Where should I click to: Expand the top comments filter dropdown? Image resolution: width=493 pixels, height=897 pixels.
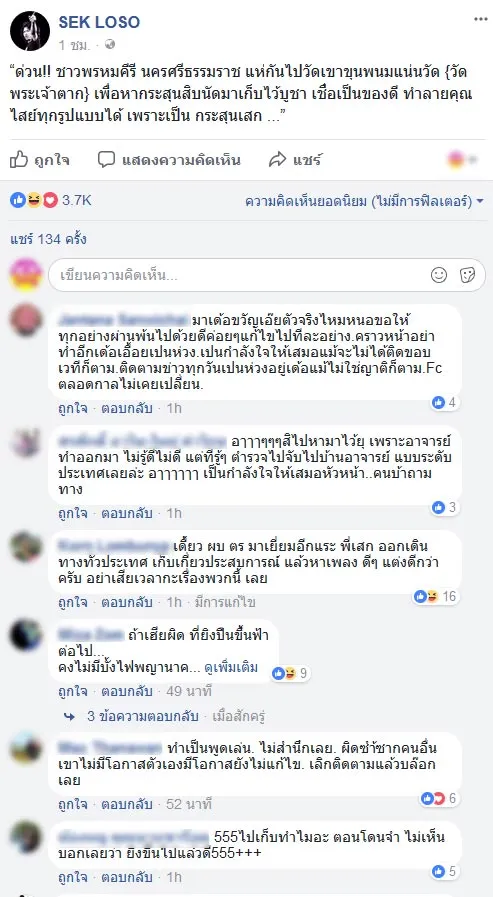coord(365,201)
